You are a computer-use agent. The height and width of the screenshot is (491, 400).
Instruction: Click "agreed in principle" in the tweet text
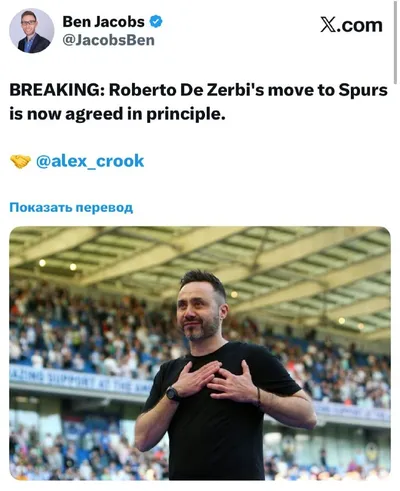[x=143, y=115]
